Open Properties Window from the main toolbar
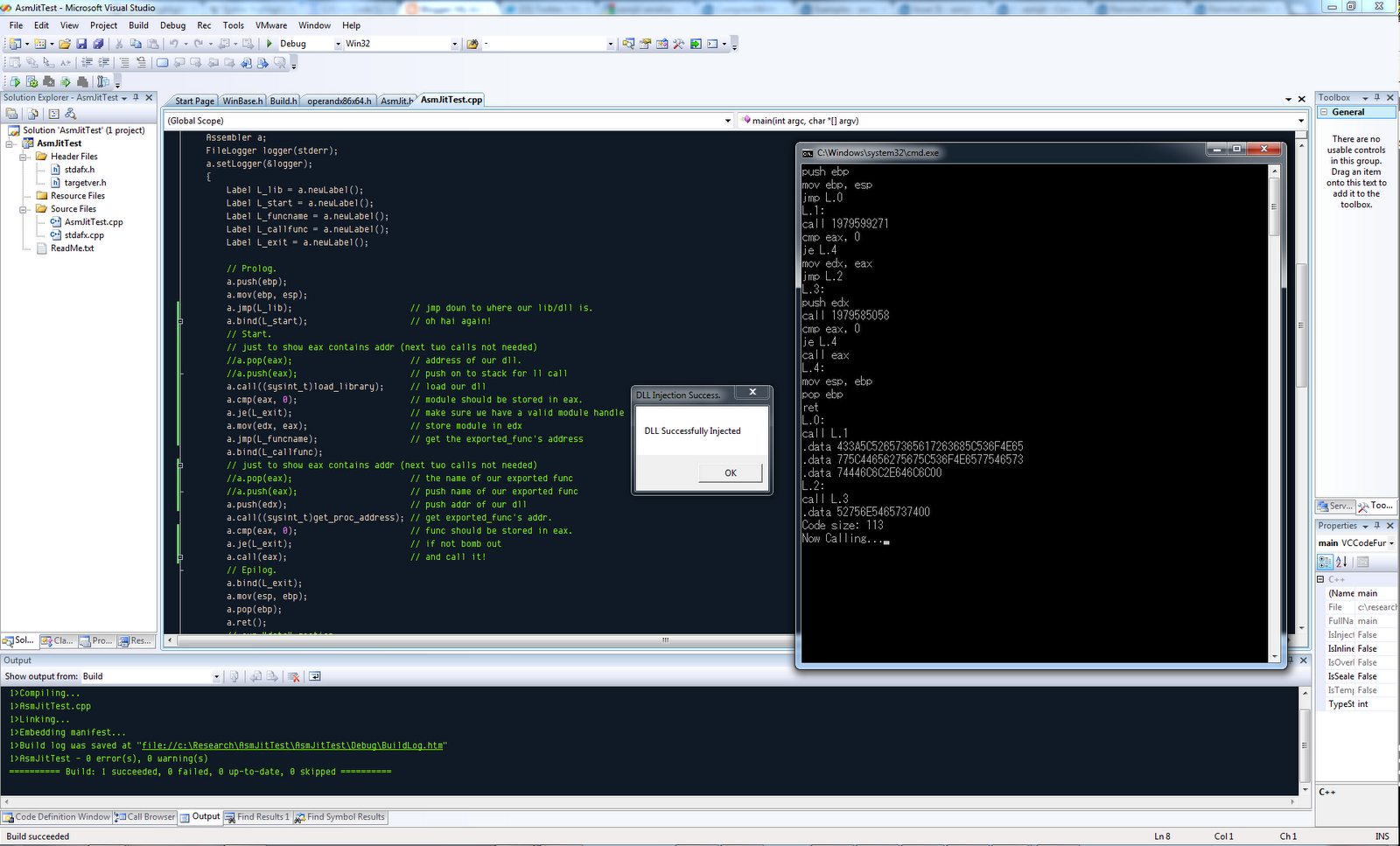The image size is (1400, 846). pos(646,44)
